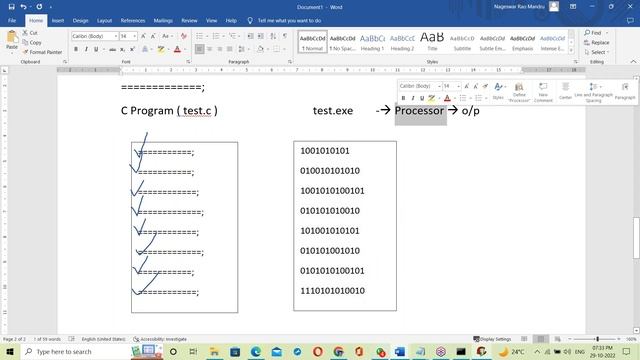This screenshot has width=640, height=360.
Task: Toggle Underline in the ribbon Font group
Action: [96, 49]
